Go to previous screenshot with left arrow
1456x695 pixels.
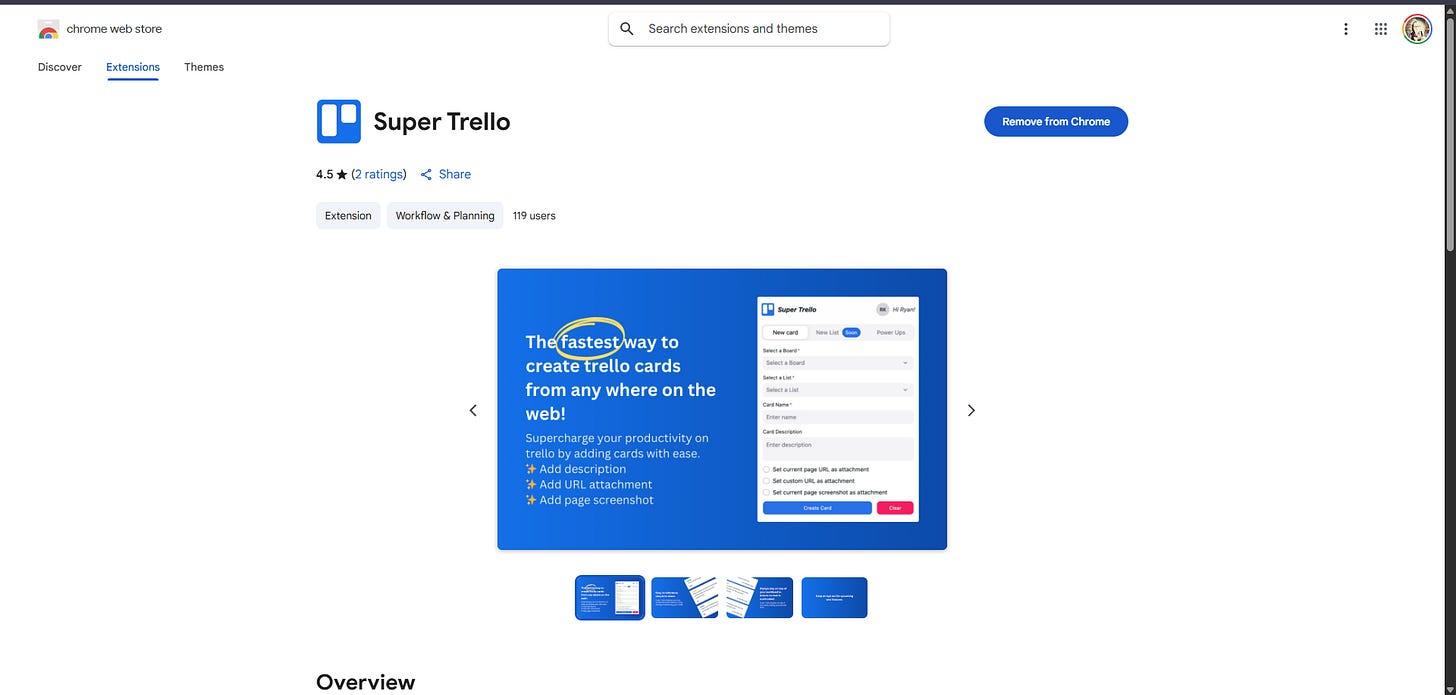pos(473,410)
